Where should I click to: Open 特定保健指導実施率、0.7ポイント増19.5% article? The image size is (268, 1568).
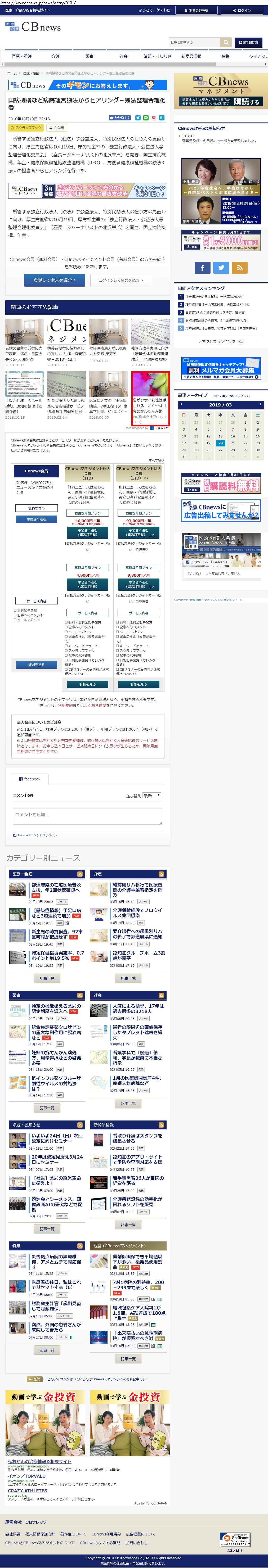[x=57, y=956]
